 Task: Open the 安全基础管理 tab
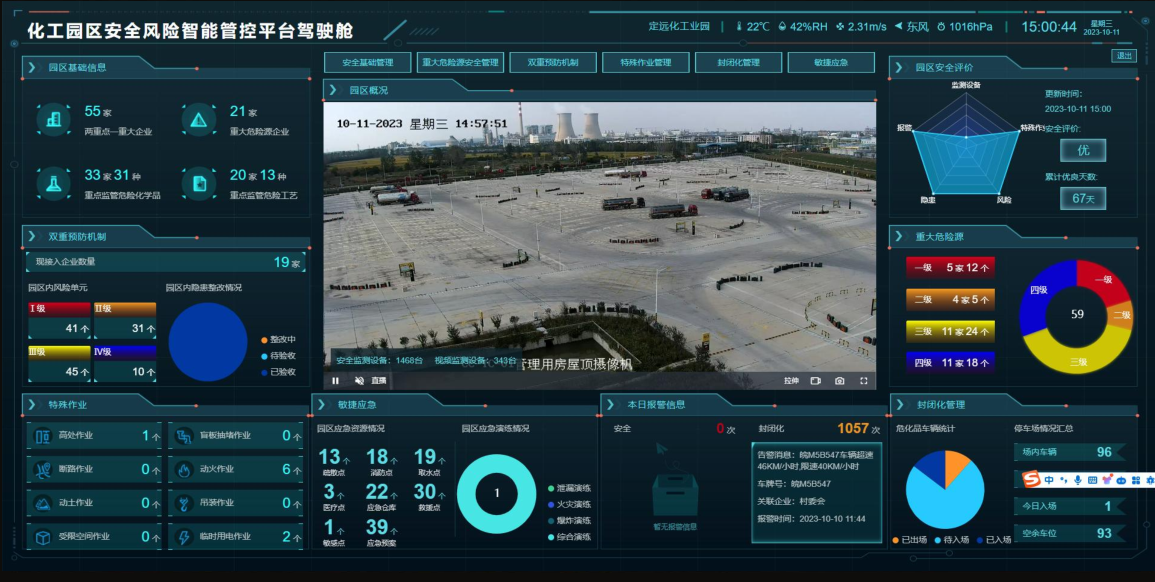click(368, 63)
